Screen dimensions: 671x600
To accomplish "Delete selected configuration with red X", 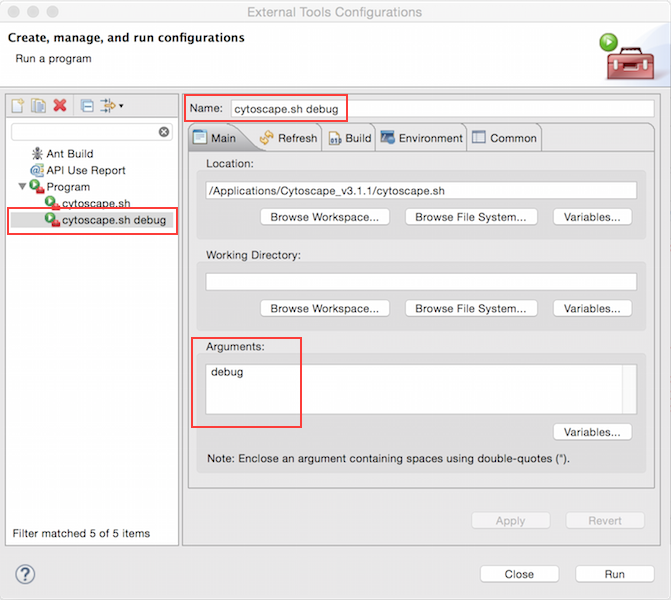I will point(60,105).
